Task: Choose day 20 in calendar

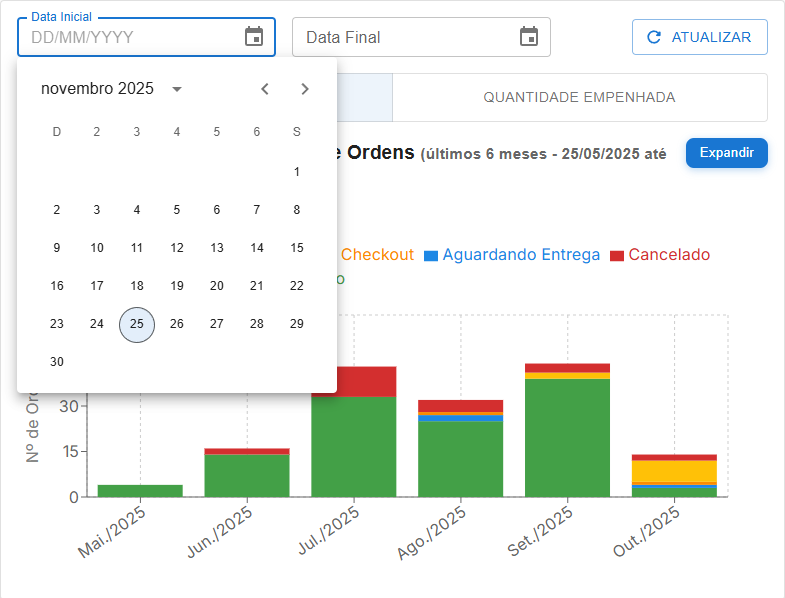Action: pyautogui.click(x=217, y=286)
